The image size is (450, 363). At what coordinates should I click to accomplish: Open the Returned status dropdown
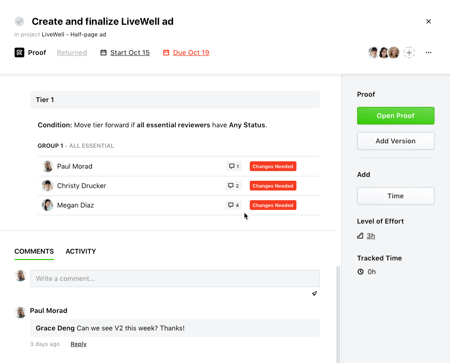[x=72, y=53]
